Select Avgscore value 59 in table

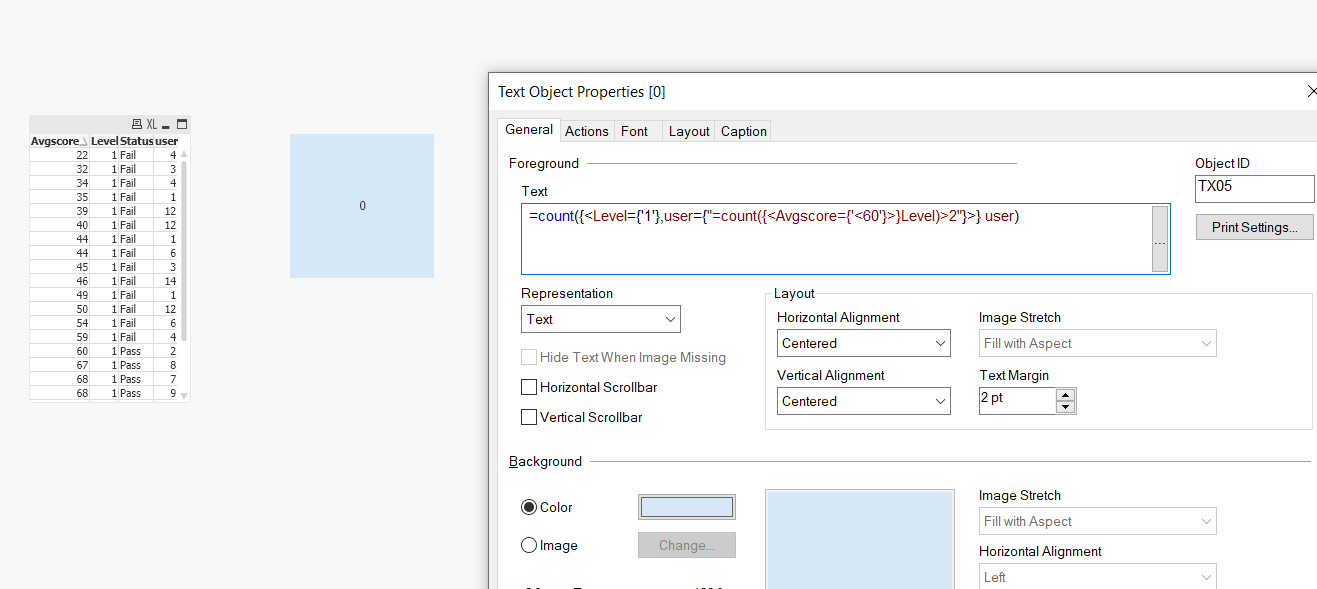(59, 337)
